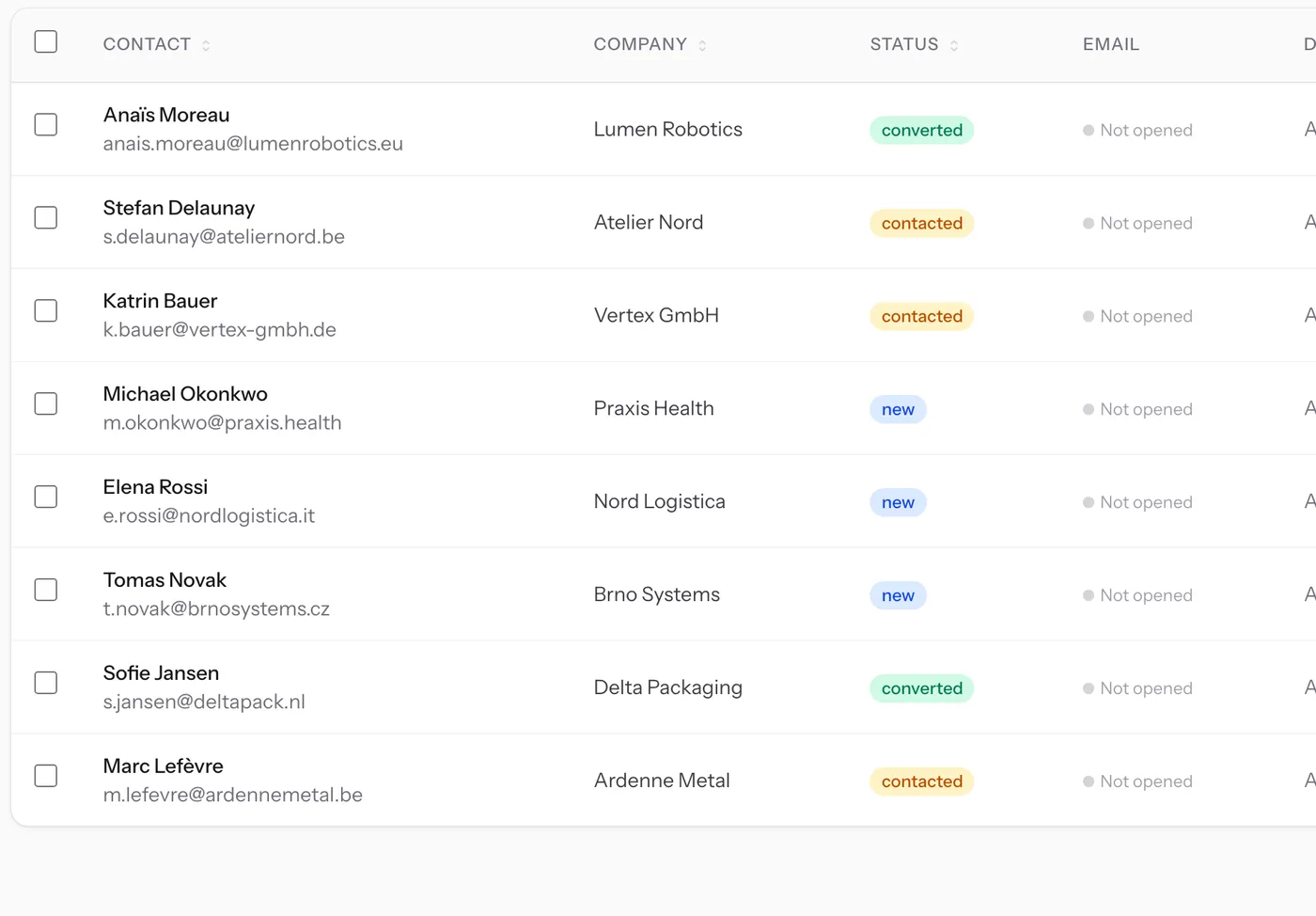1316x916 pixels.
Task: Tick the Tomas Novak row checkbox
Action: 46,590
